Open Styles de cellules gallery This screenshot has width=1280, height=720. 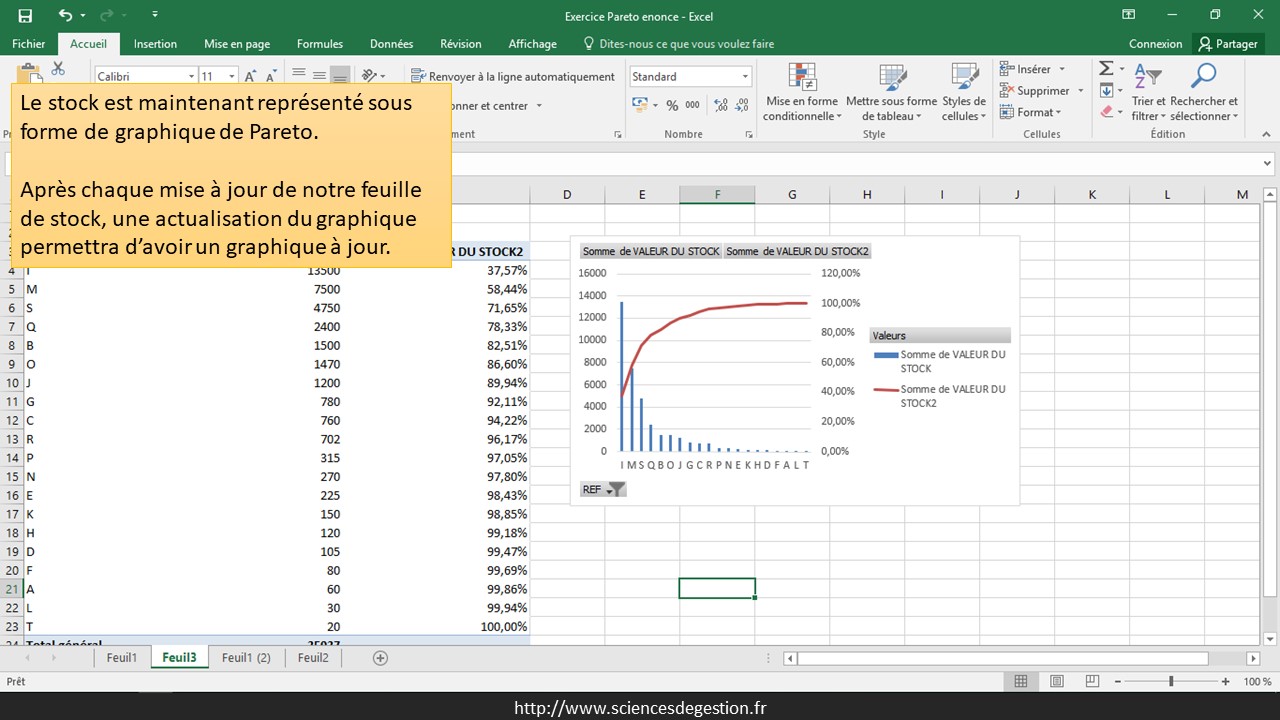tap(964, 92)
